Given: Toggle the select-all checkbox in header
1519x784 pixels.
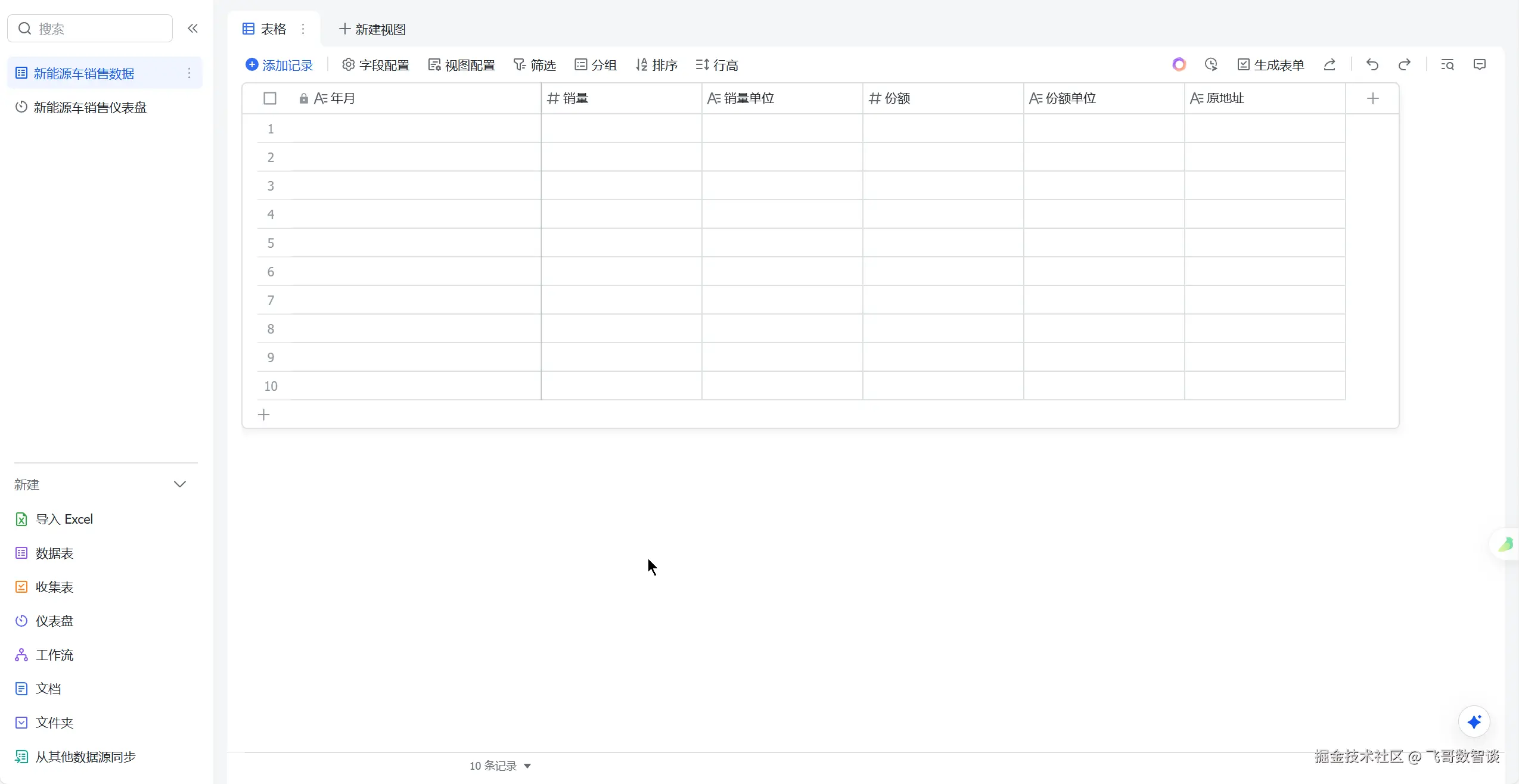Looking at the screenshot, I should point(270,98).
